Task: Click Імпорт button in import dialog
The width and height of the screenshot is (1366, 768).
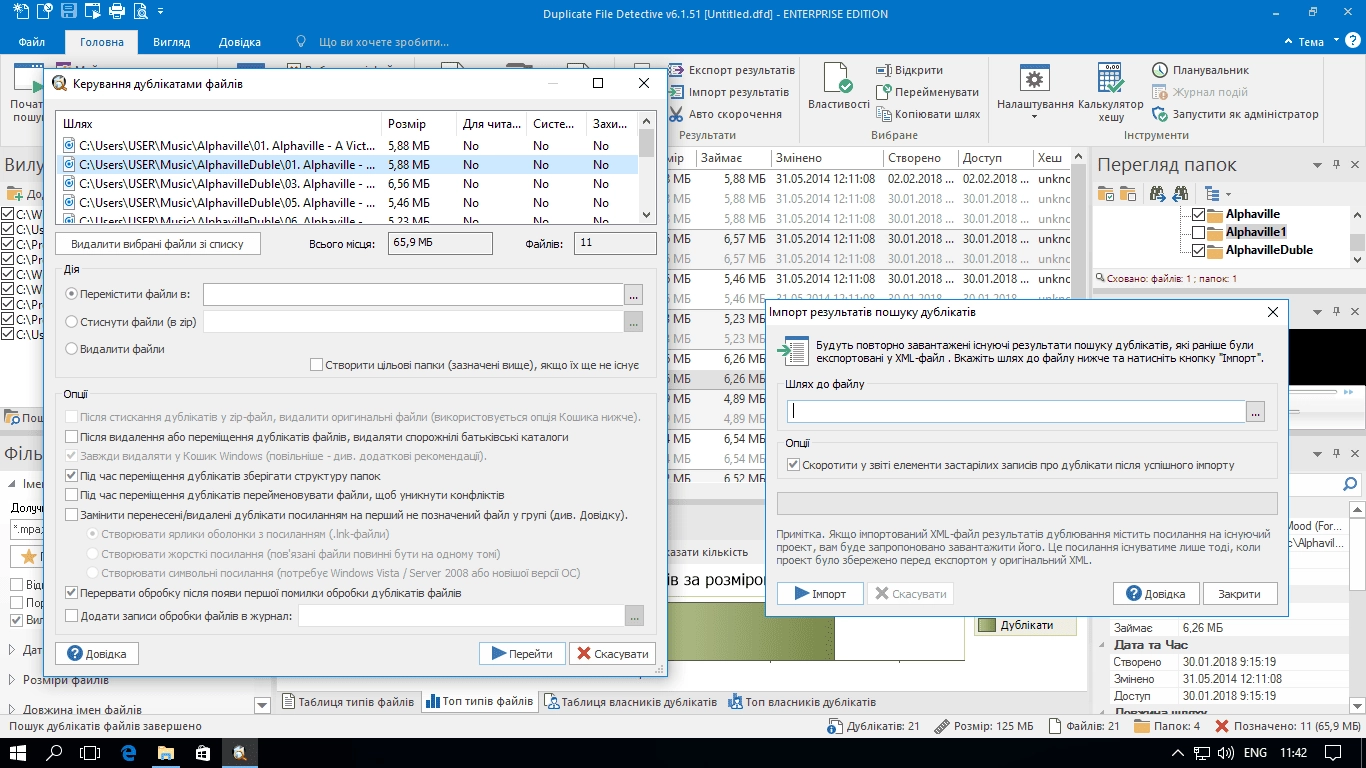Action: [820, 593]
